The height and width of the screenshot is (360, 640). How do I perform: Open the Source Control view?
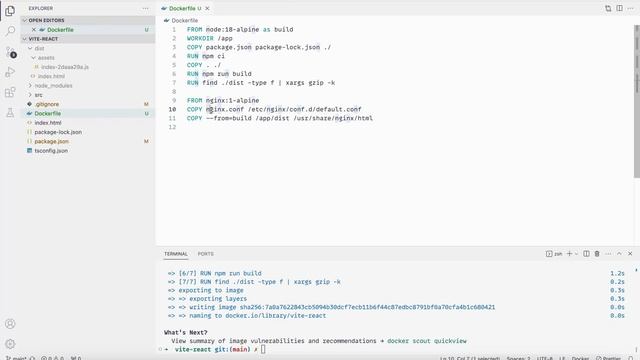[x=10, y=52]
